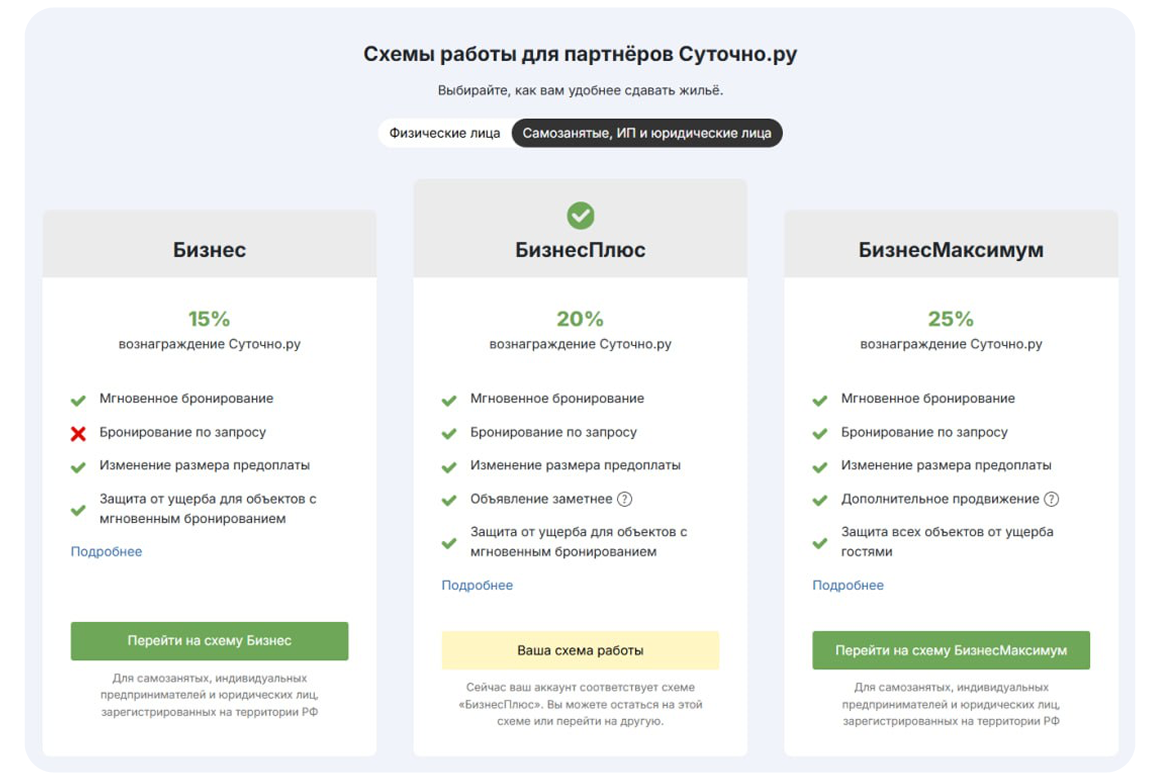Click checkmark beside Объявление заметнее
Image resolution: width=1160 pixels, height=780 pixels.
tap(449, 500)
